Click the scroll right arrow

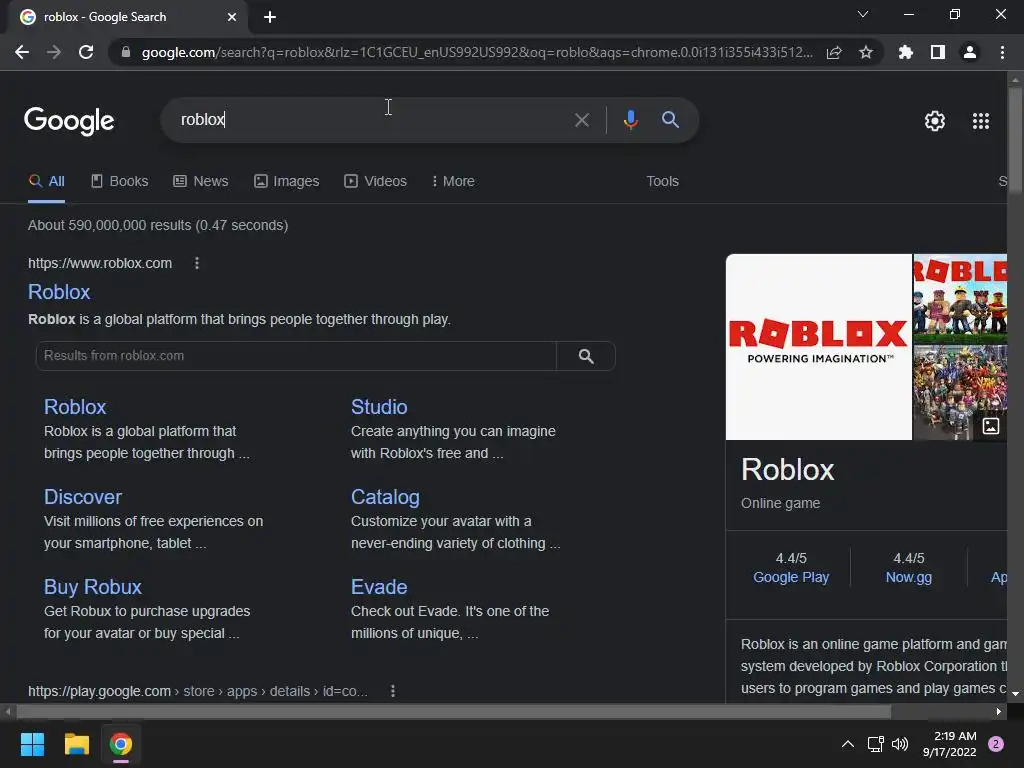(x=999, y=712)
